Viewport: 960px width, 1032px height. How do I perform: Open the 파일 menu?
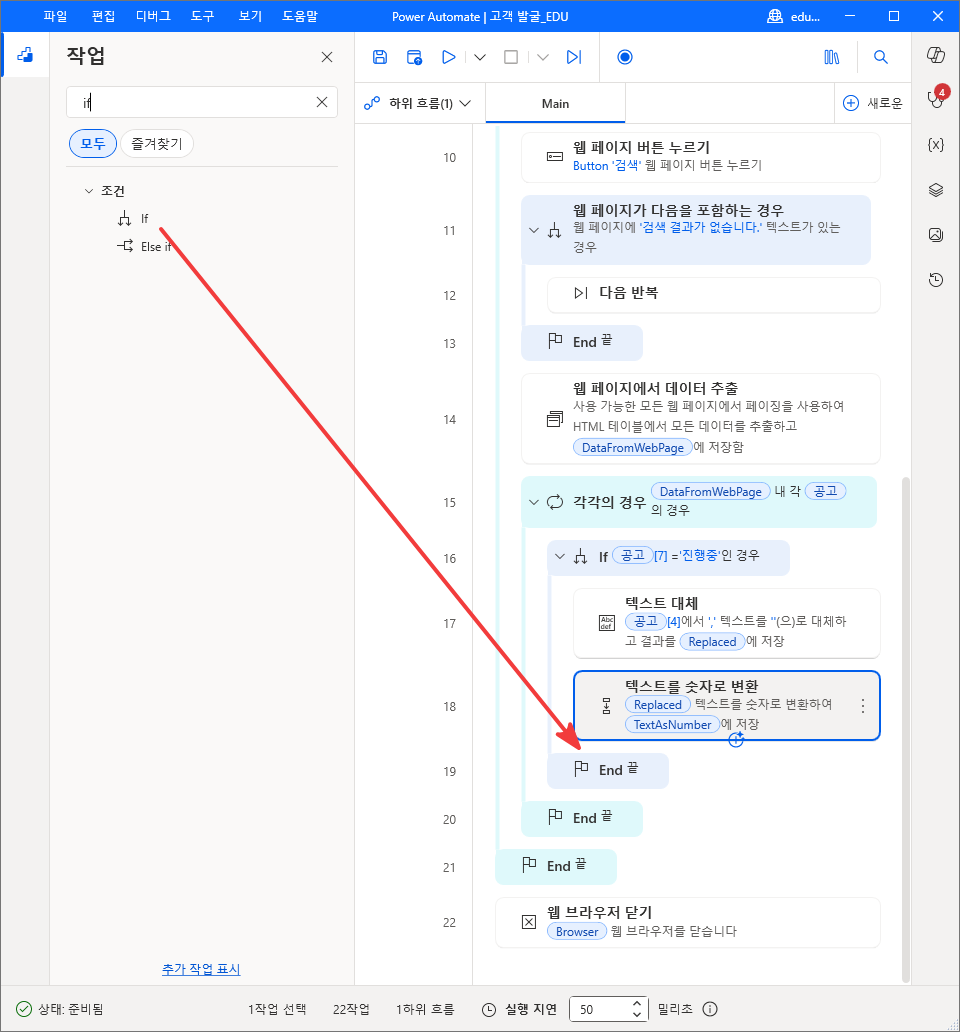55,16
